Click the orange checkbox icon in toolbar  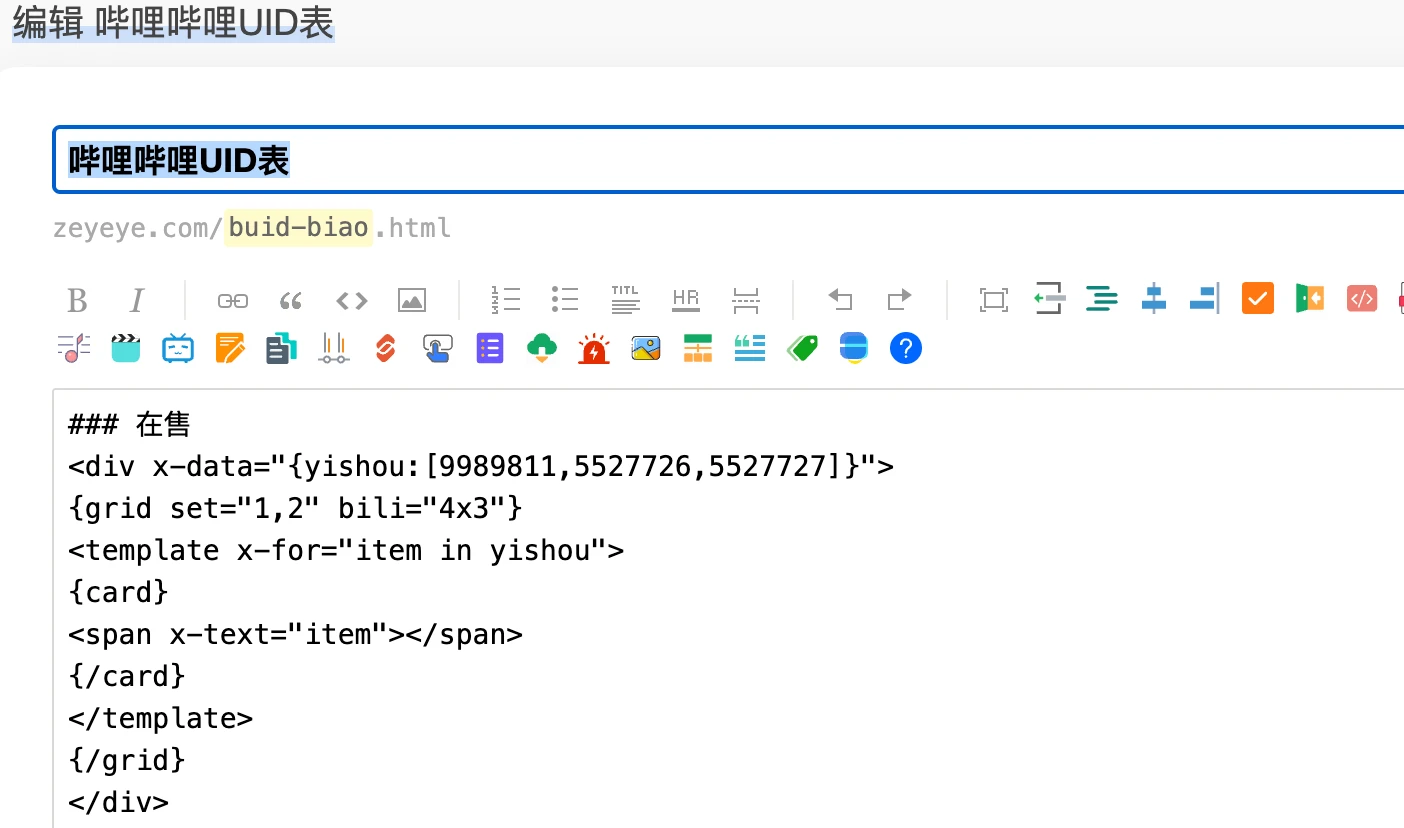1257,298
